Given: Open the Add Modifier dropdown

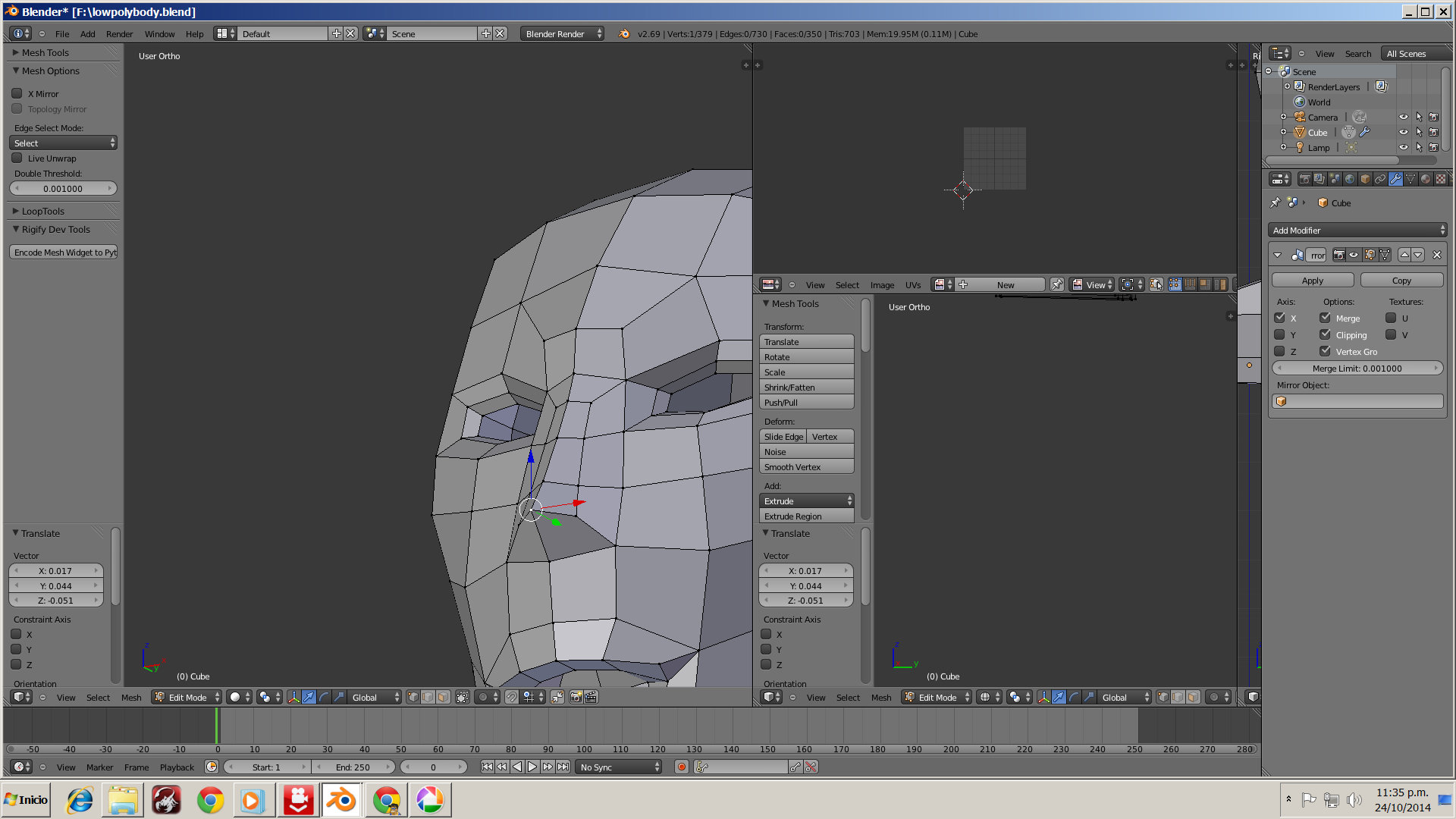Looking at the screenshot, I should click(1357, 230).
